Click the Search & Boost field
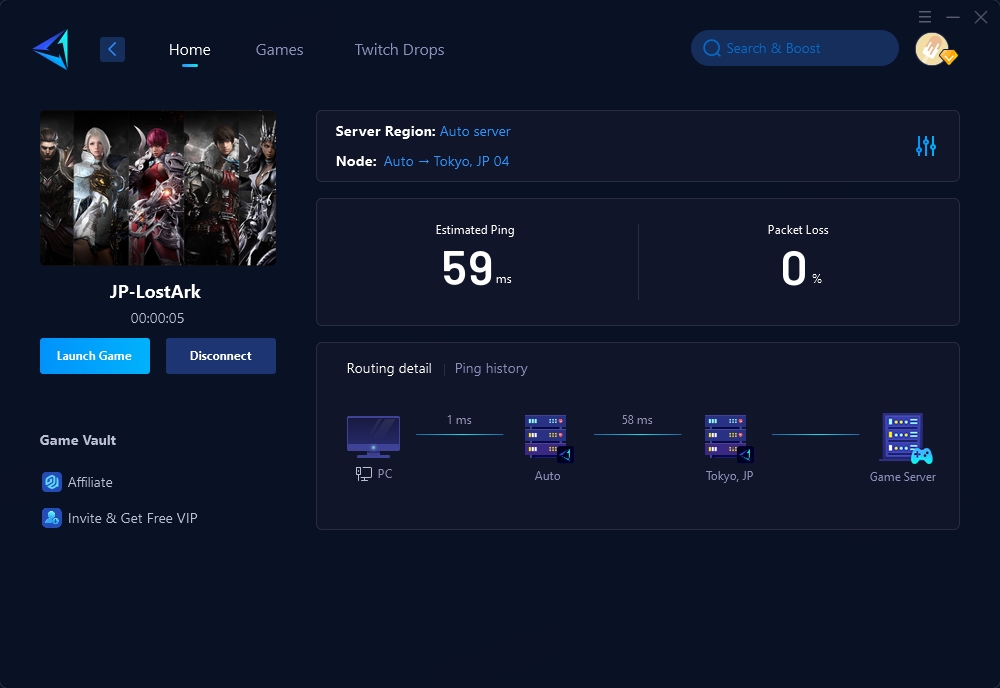This screenshot has width=1000, height=688. click(x=795, y=48)
